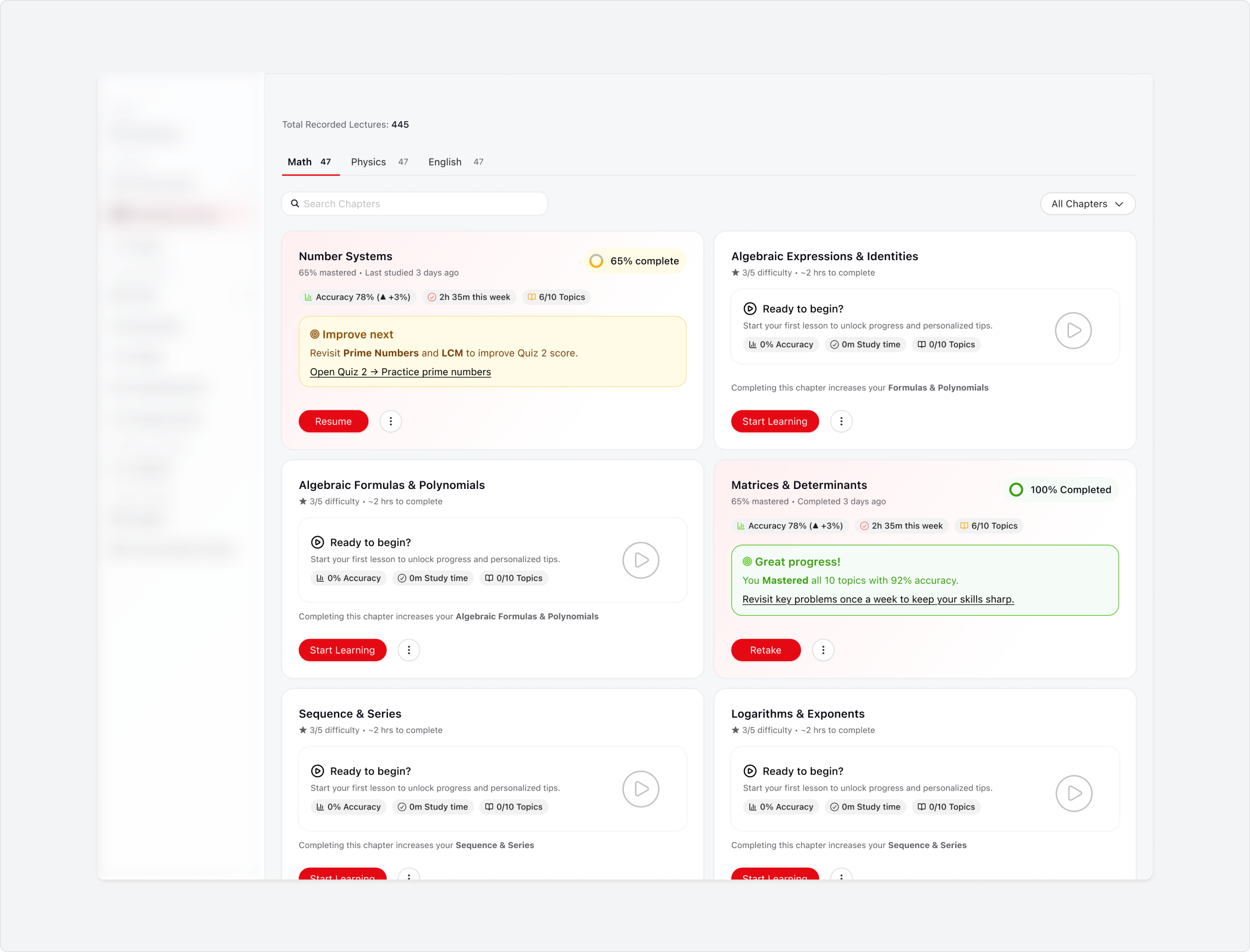Open more options for Algebraic Expressions card
This screenshot has height=952, width=1250.
840,421
